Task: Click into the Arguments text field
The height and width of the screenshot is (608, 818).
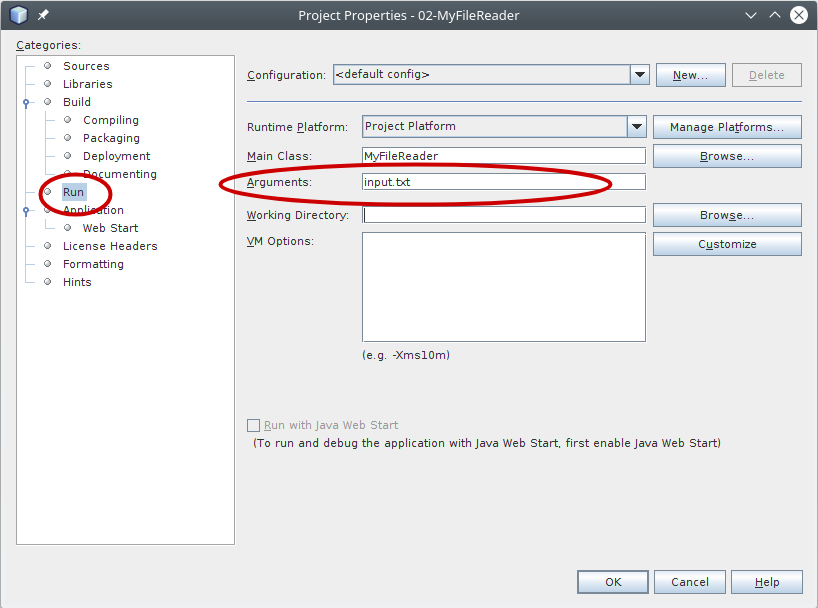Action: pos(503,182)
